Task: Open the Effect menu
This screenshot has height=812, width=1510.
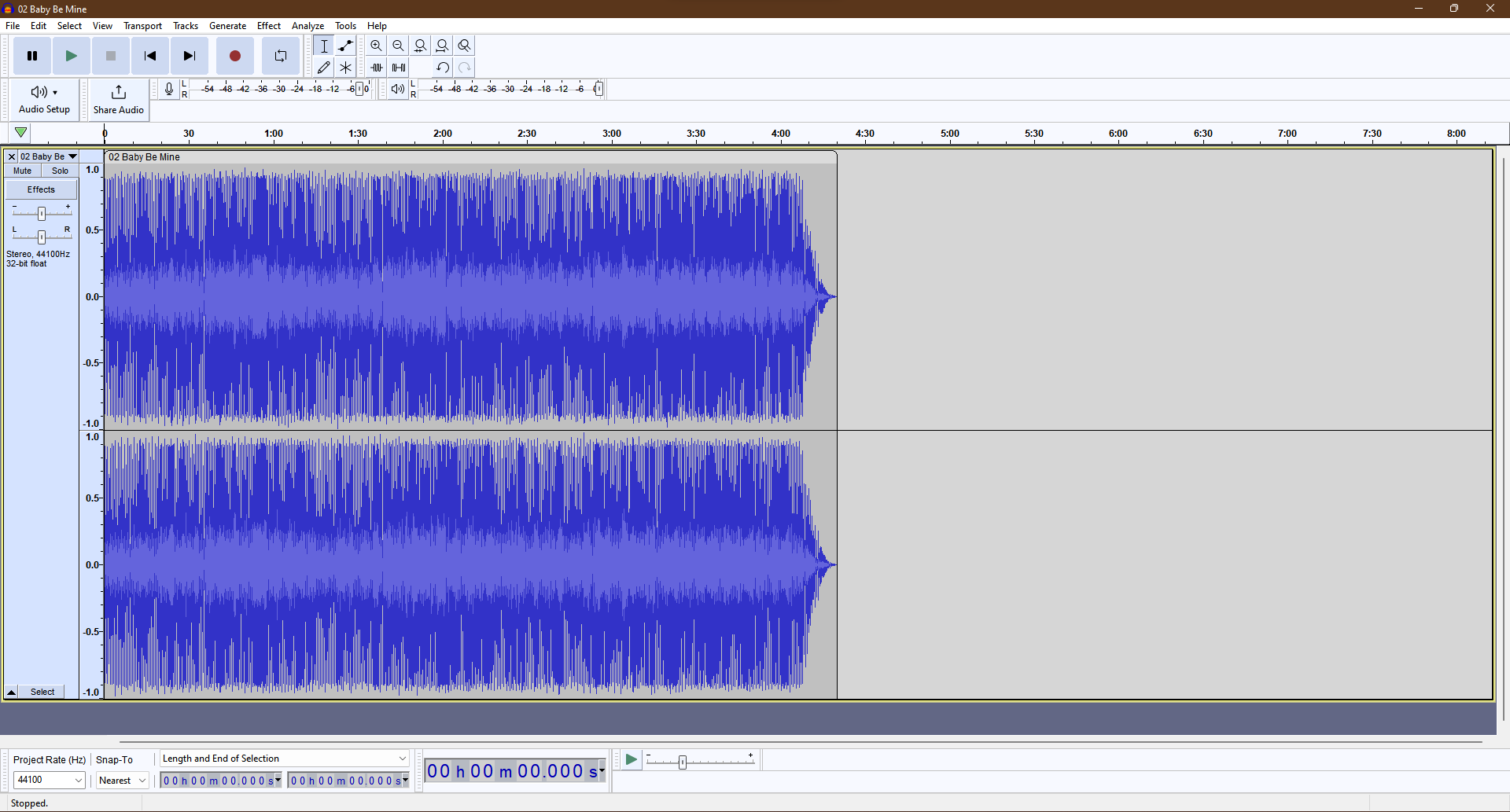Action: (x=269, y=26)
